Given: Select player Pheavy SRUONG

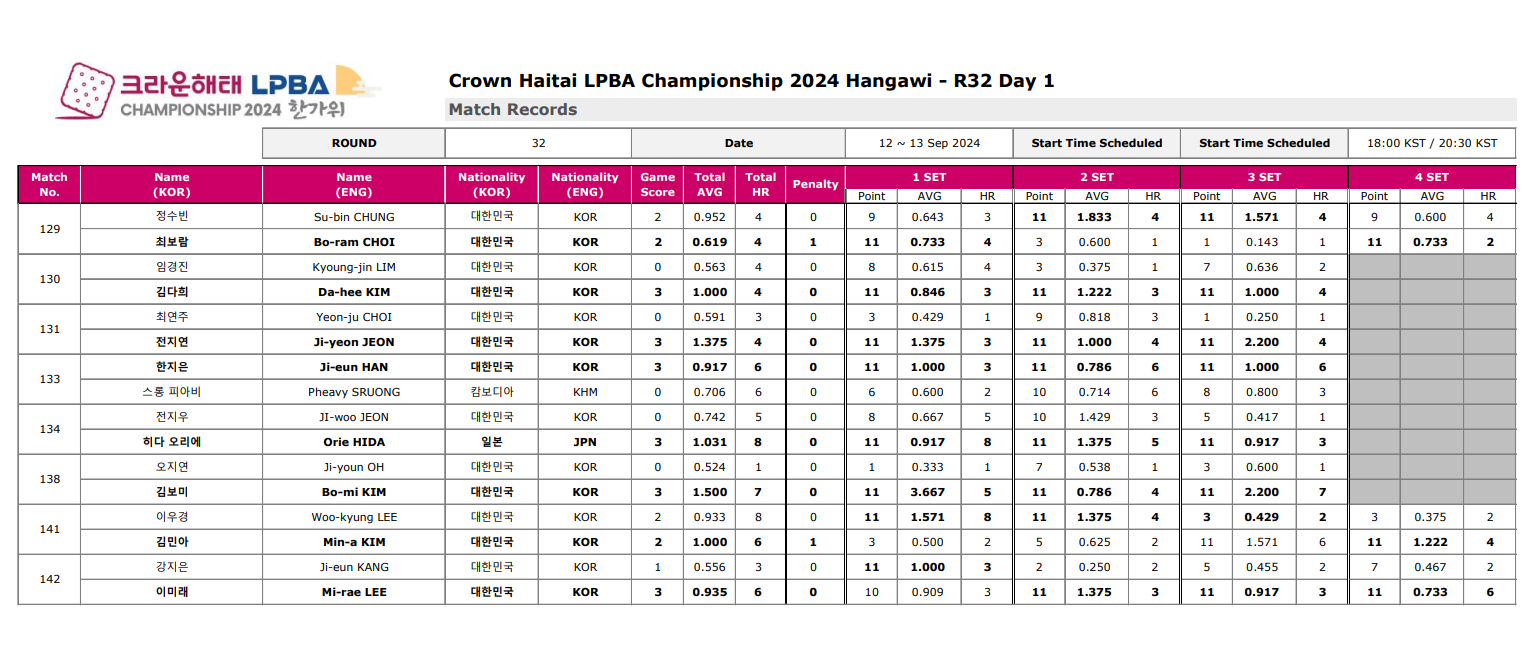Looking at the screenshot, I should coord(351,391).
